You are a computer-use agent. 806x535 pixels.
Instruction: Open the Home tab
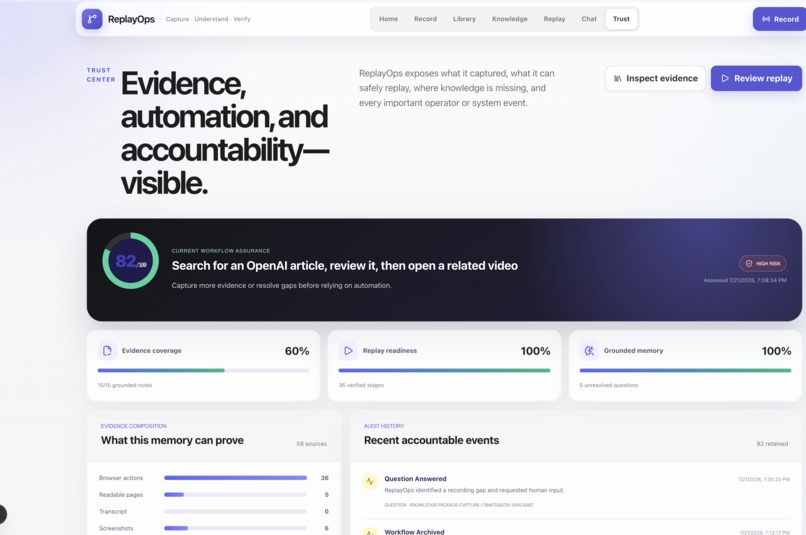pyautogui.click(x=389, y=19)
